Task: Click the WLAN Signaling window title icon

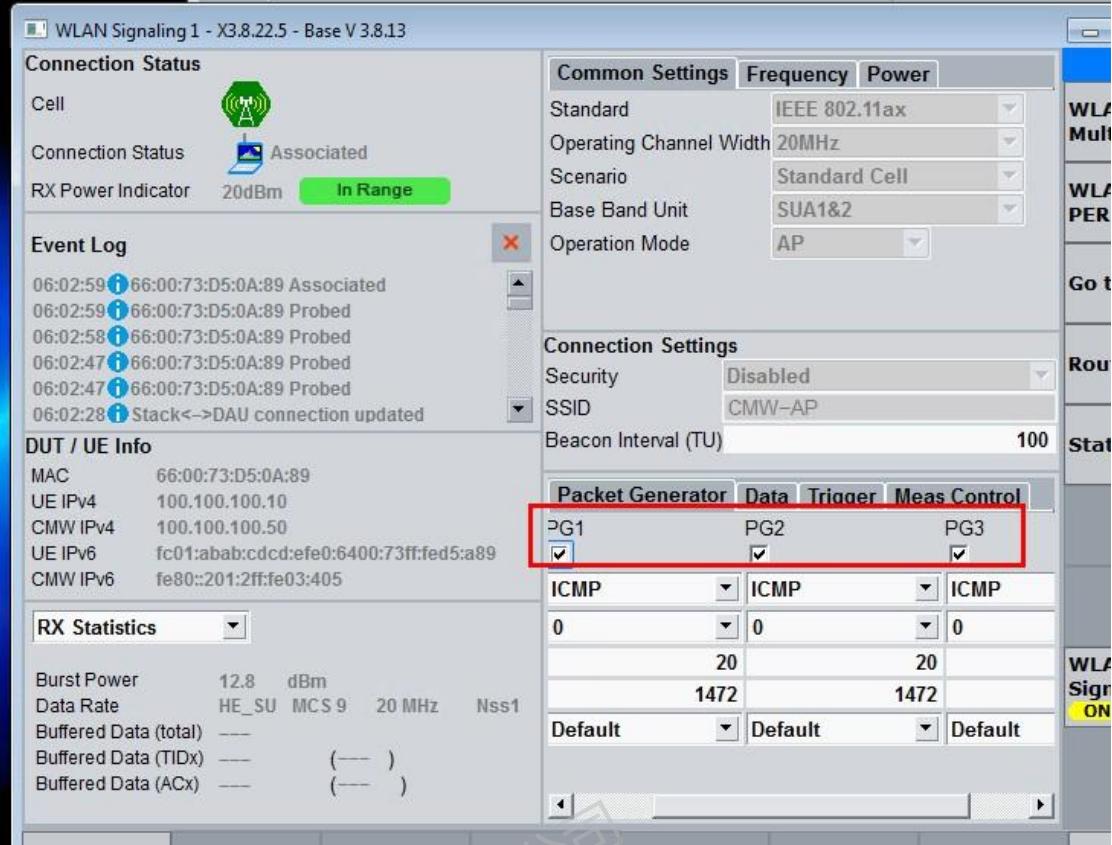Action: pos(35,30)
